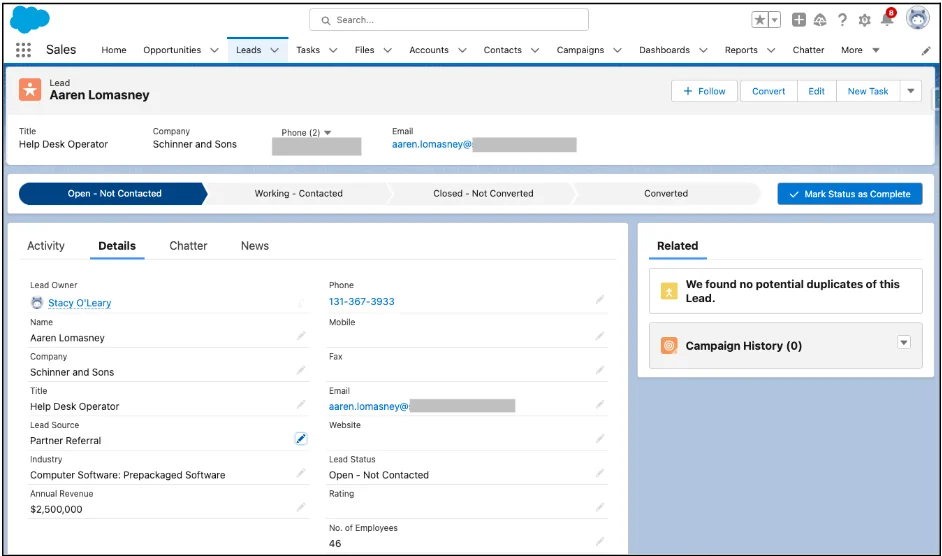Viewport: 942px width, 556px height.
Task: Open the Chatter navigation item
Action: (808, 50)
